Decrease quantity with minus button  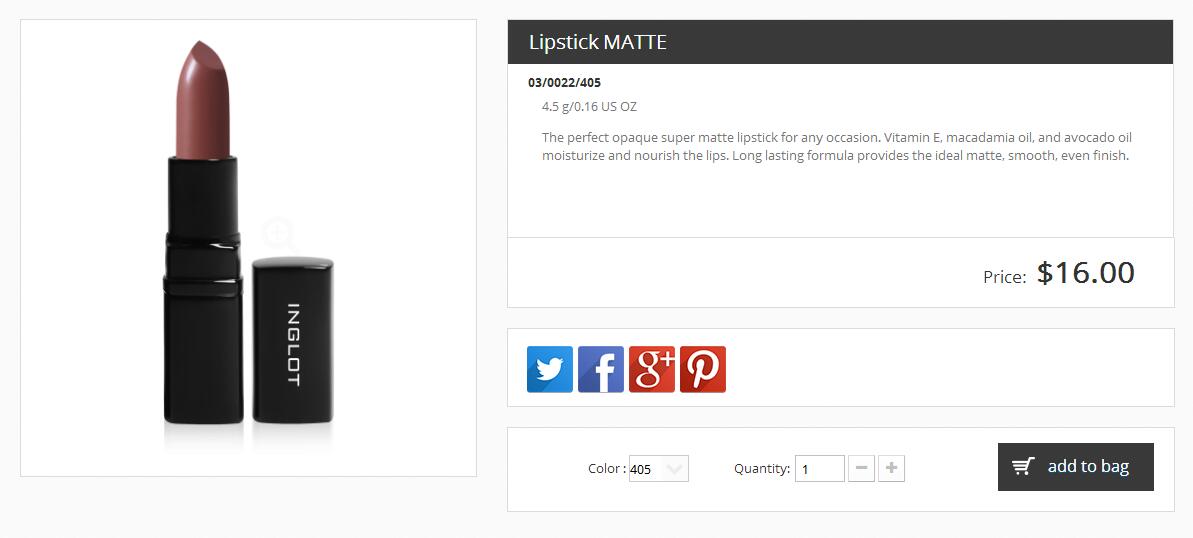pos(861,468)
